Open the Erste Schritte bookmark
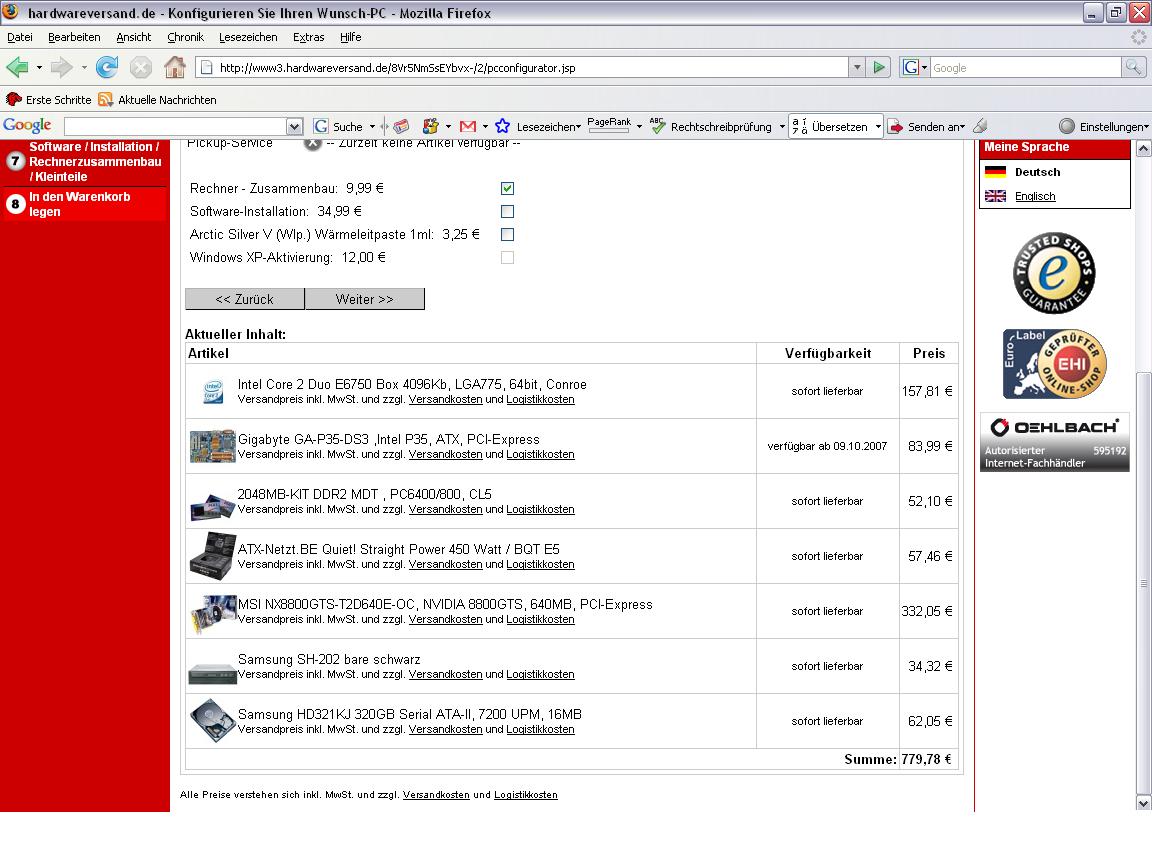This screenshot has width=1152, height=864. click(x=48, y=100)
